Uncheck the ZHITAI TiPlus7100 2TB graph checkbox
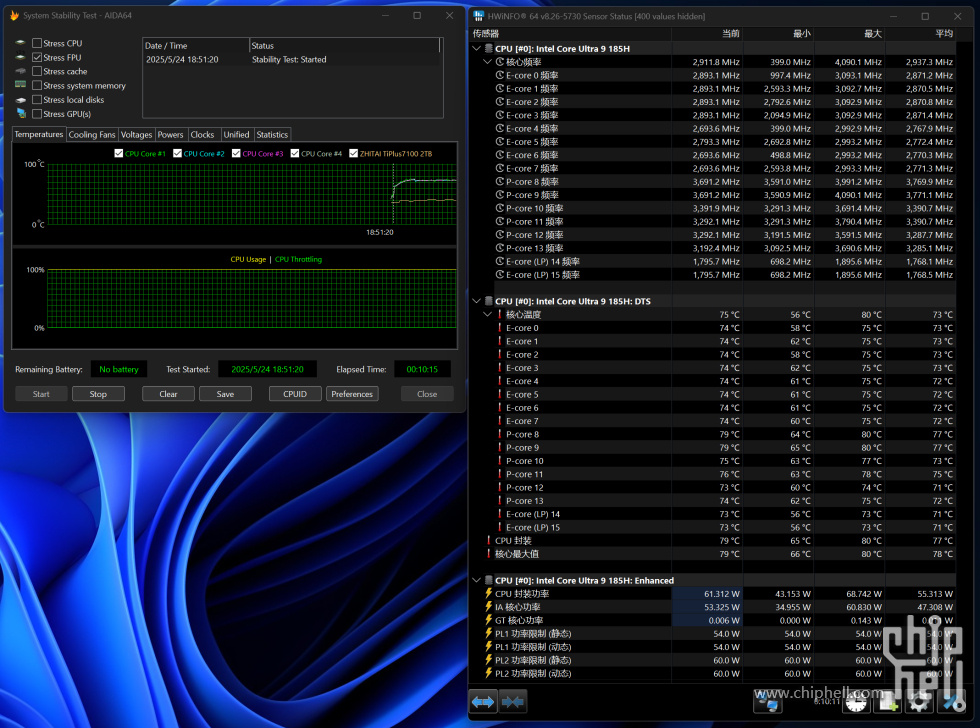This screenshot has width=980, height=728. tap(354, 153)
